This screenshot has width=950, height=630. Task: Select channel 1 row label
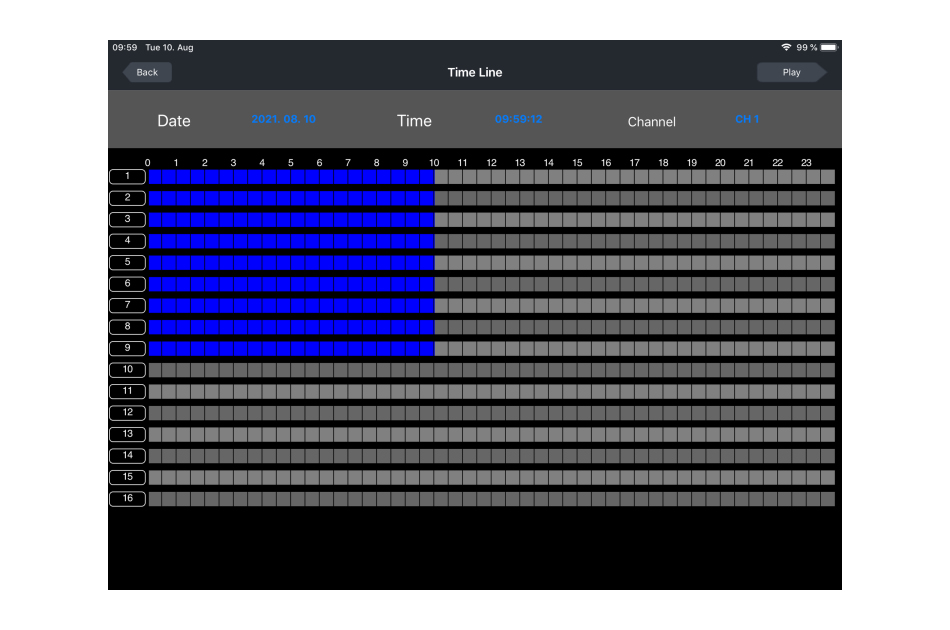pos(127,176)
